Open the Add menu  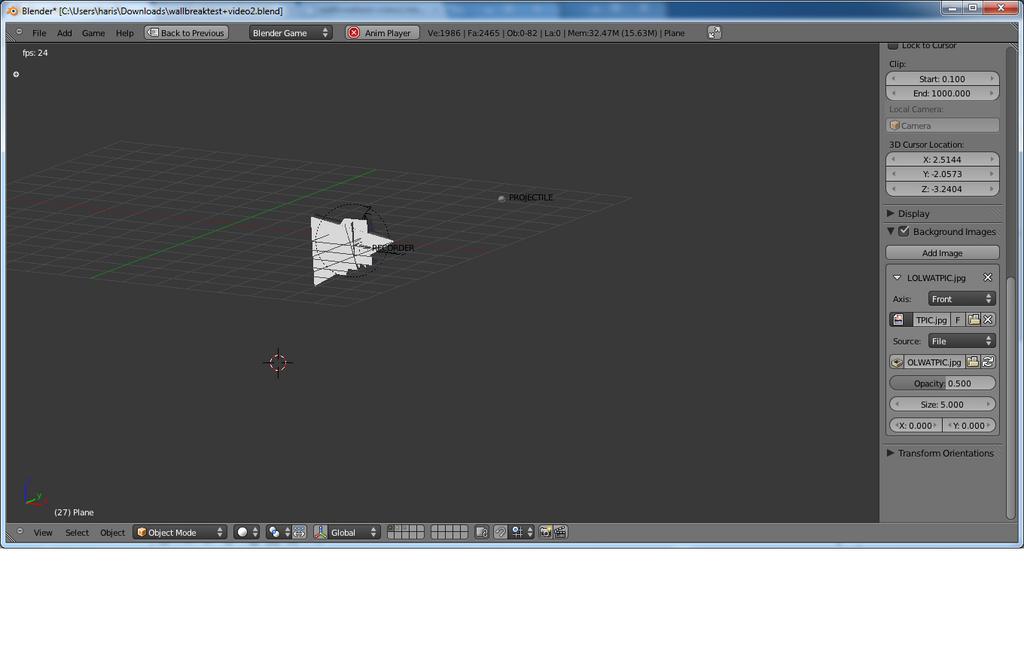point(64,33)
